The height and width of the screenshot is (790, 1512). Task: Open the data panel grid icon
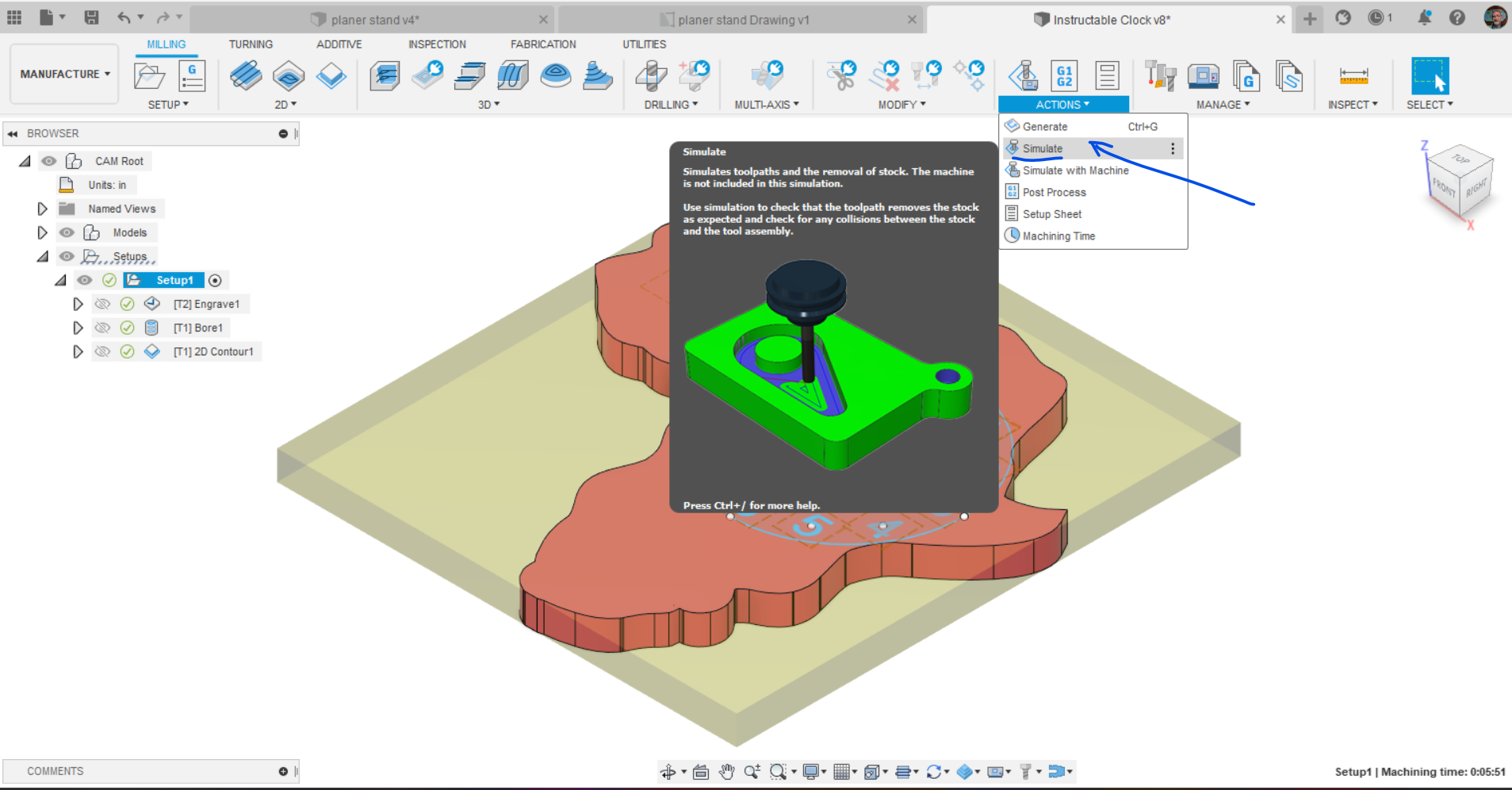coord(14,17)
